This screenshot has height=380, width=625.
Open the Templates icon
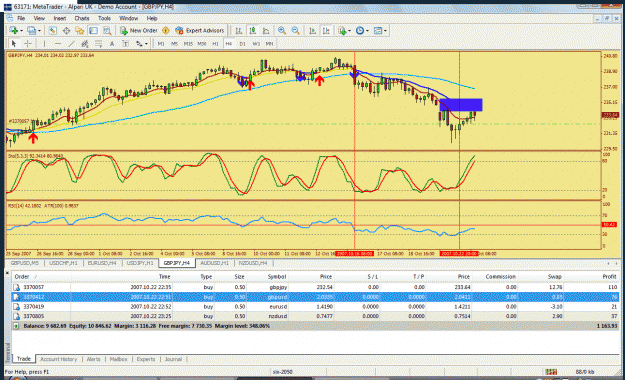(x=378, y=30)
